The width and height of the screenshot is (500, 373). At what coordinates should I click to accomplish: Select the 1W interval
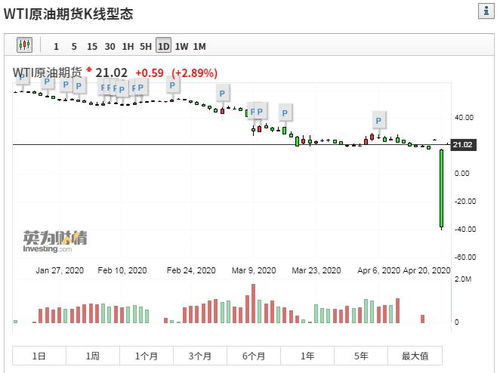(182, 46)
